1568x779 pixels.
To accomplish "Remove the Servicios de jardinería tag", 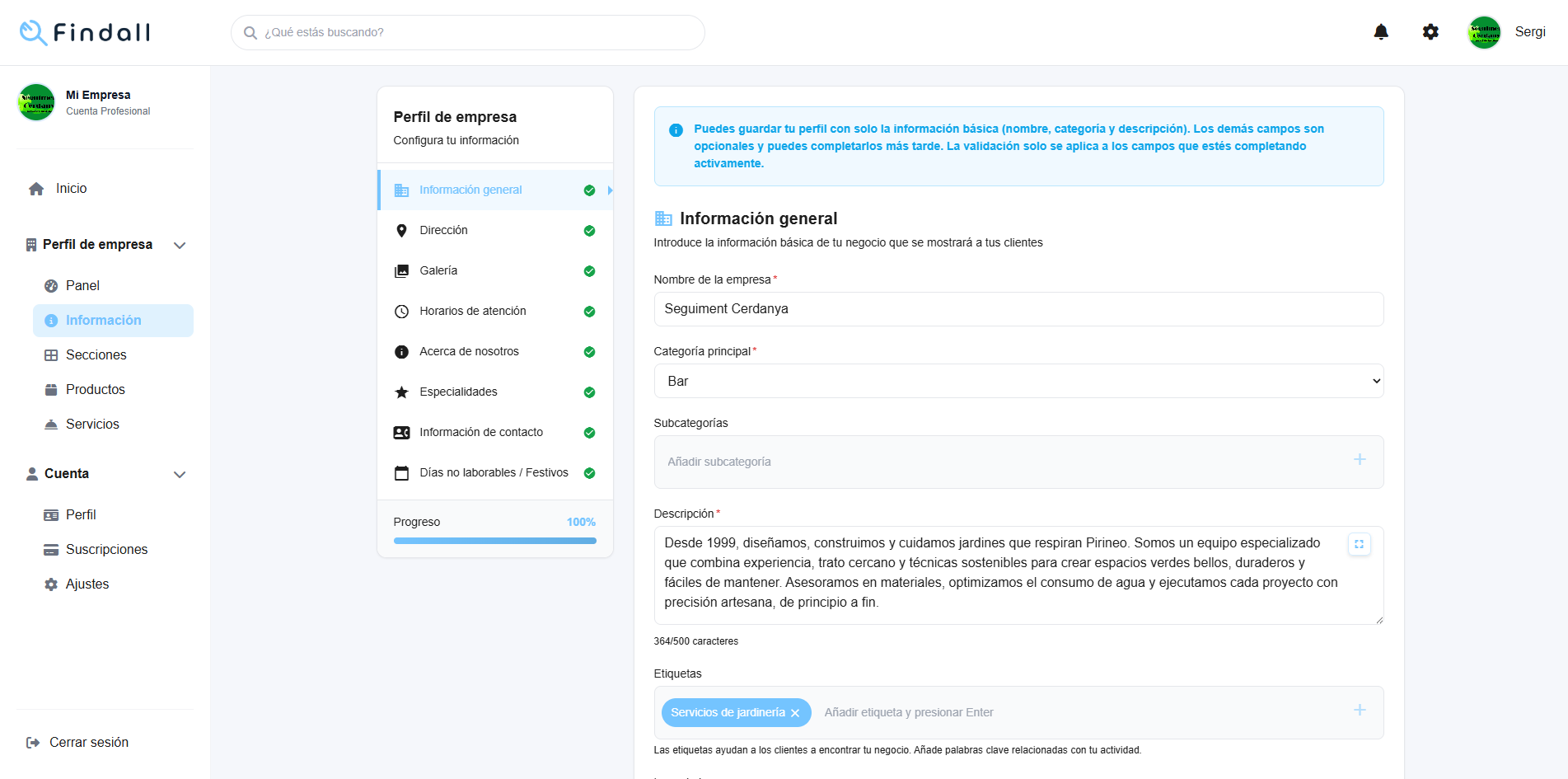I will tap(794, 712).
